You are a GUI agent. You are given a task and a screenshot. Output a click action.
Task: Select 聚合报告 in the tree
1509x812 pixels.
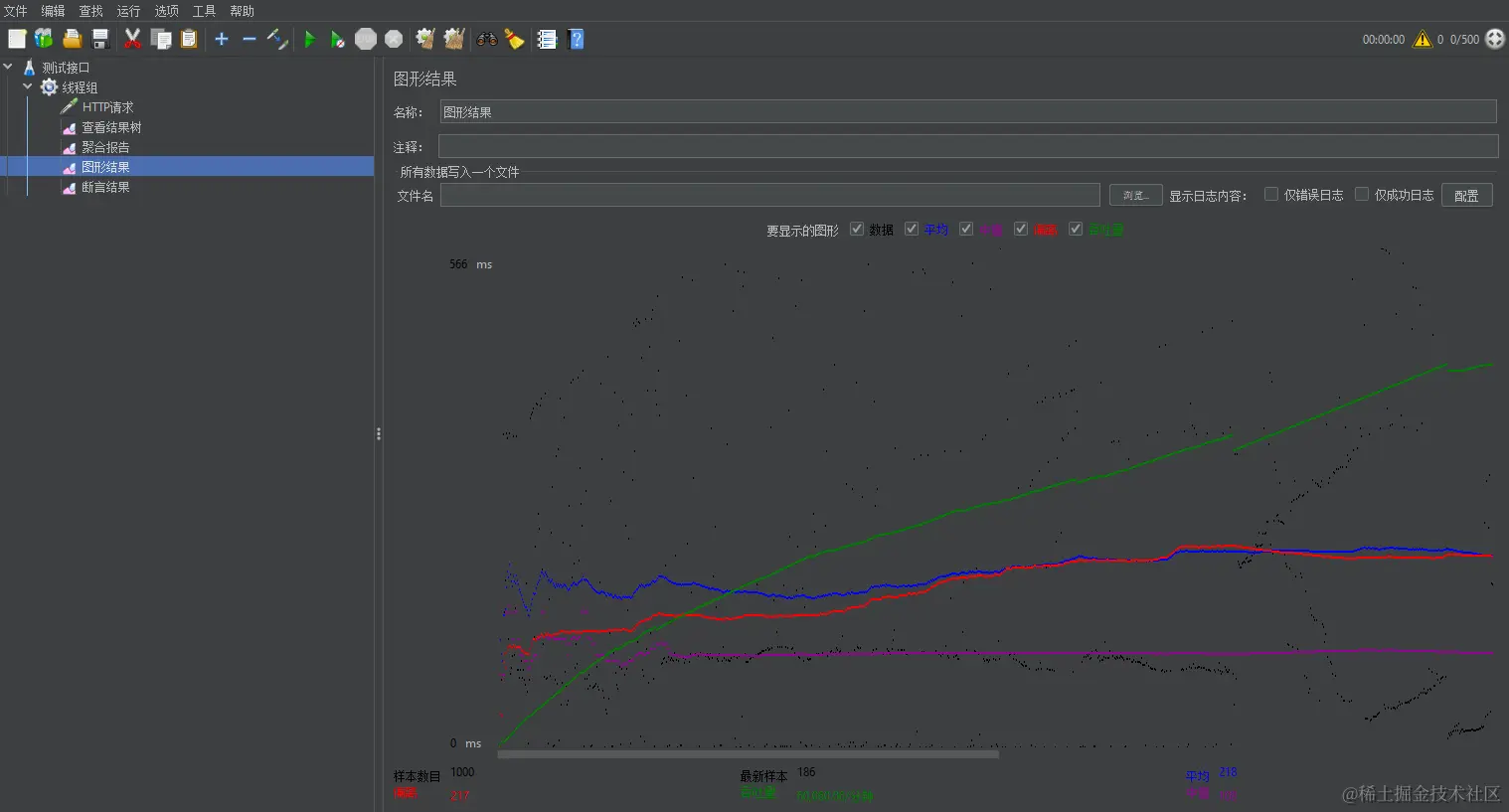click(x=105, y=147)
